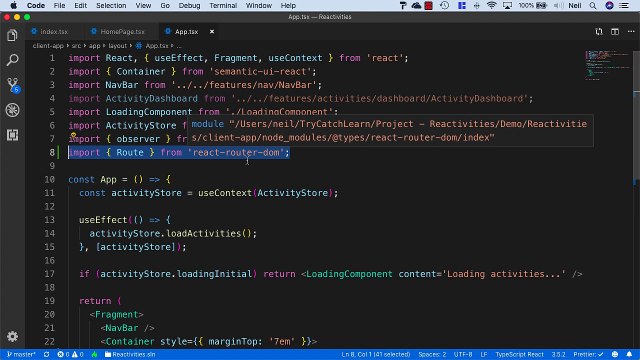The height and width of the screenshot is (360, 640).
Task: Click the lightbulb quick-fix icon on line 7
Action: pos(73,136)
